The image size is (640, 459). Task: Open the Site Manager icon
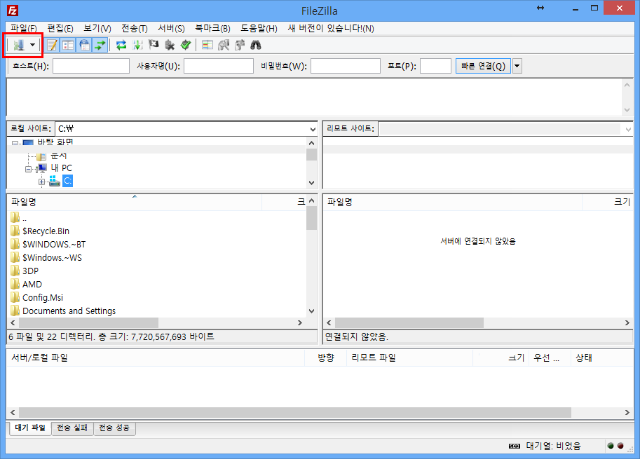click(x=19, y=45)
